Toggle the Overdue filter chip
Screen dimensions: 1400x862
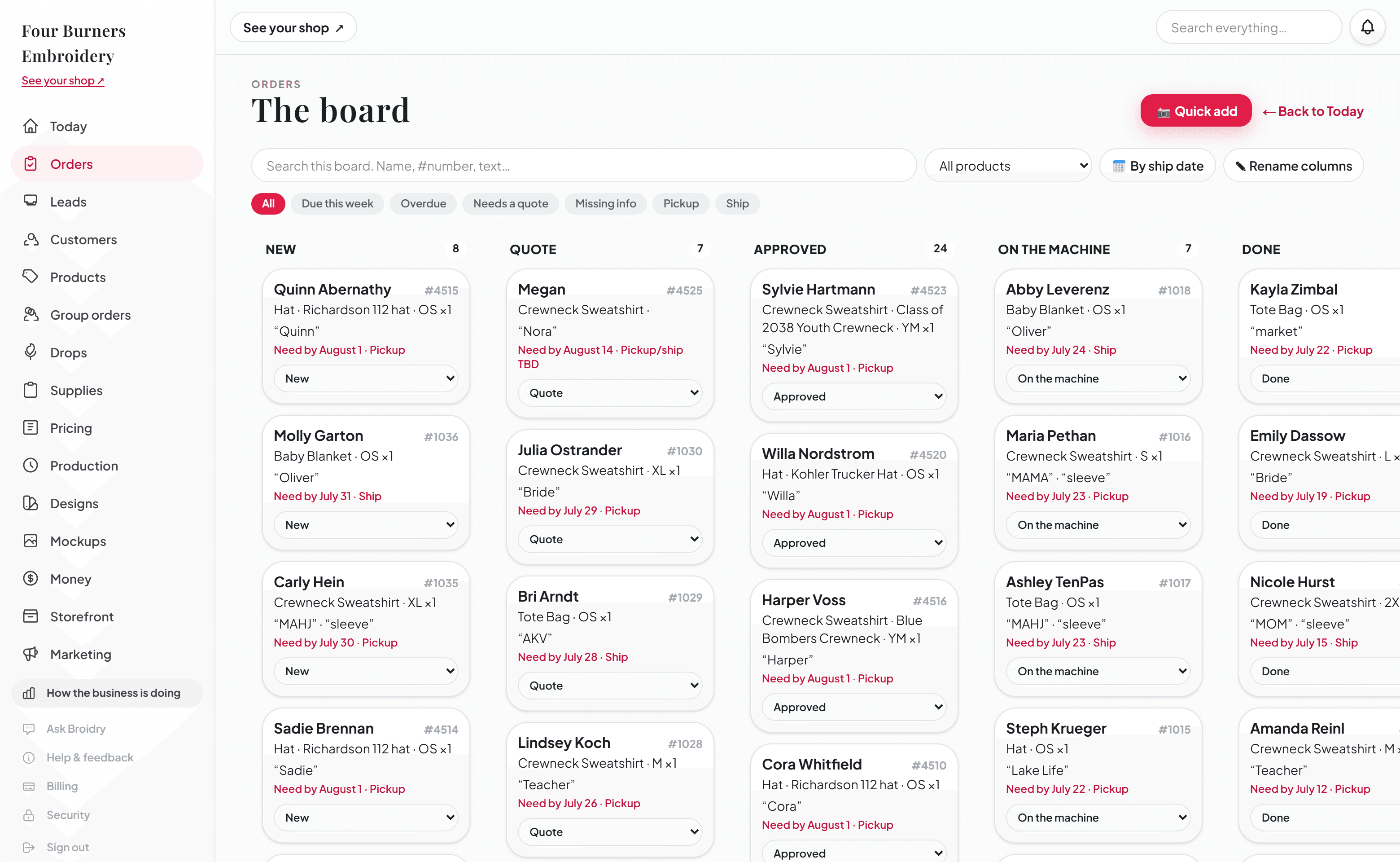(423, 203)
